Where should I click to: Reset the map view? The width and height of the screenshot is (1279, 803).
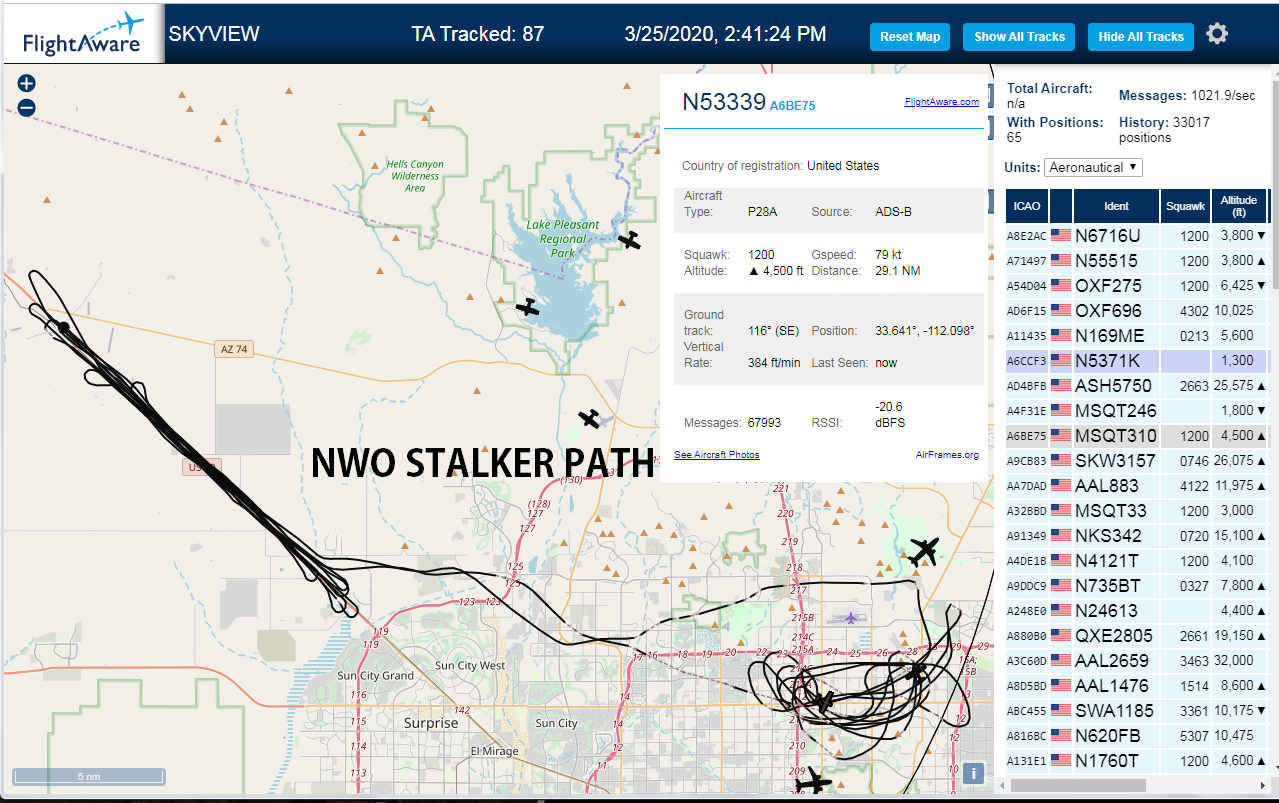click(910, 37)
